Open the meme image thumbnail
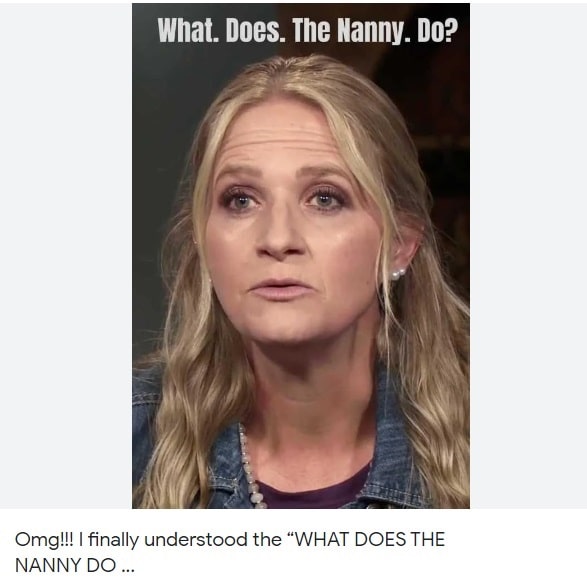This screenshot has width=587, height=587. (x=301, y=256)
